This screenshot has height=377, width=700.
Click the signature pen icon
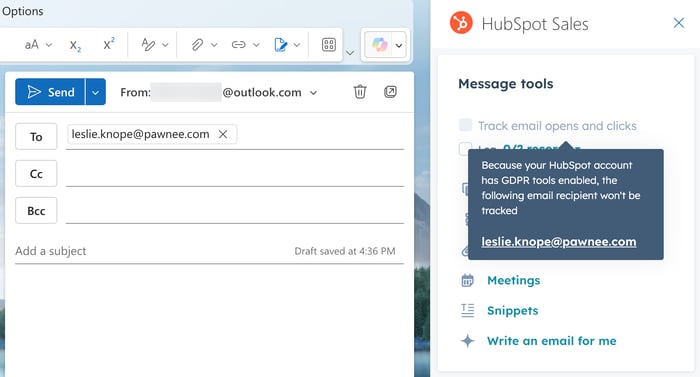click(280, 45)
